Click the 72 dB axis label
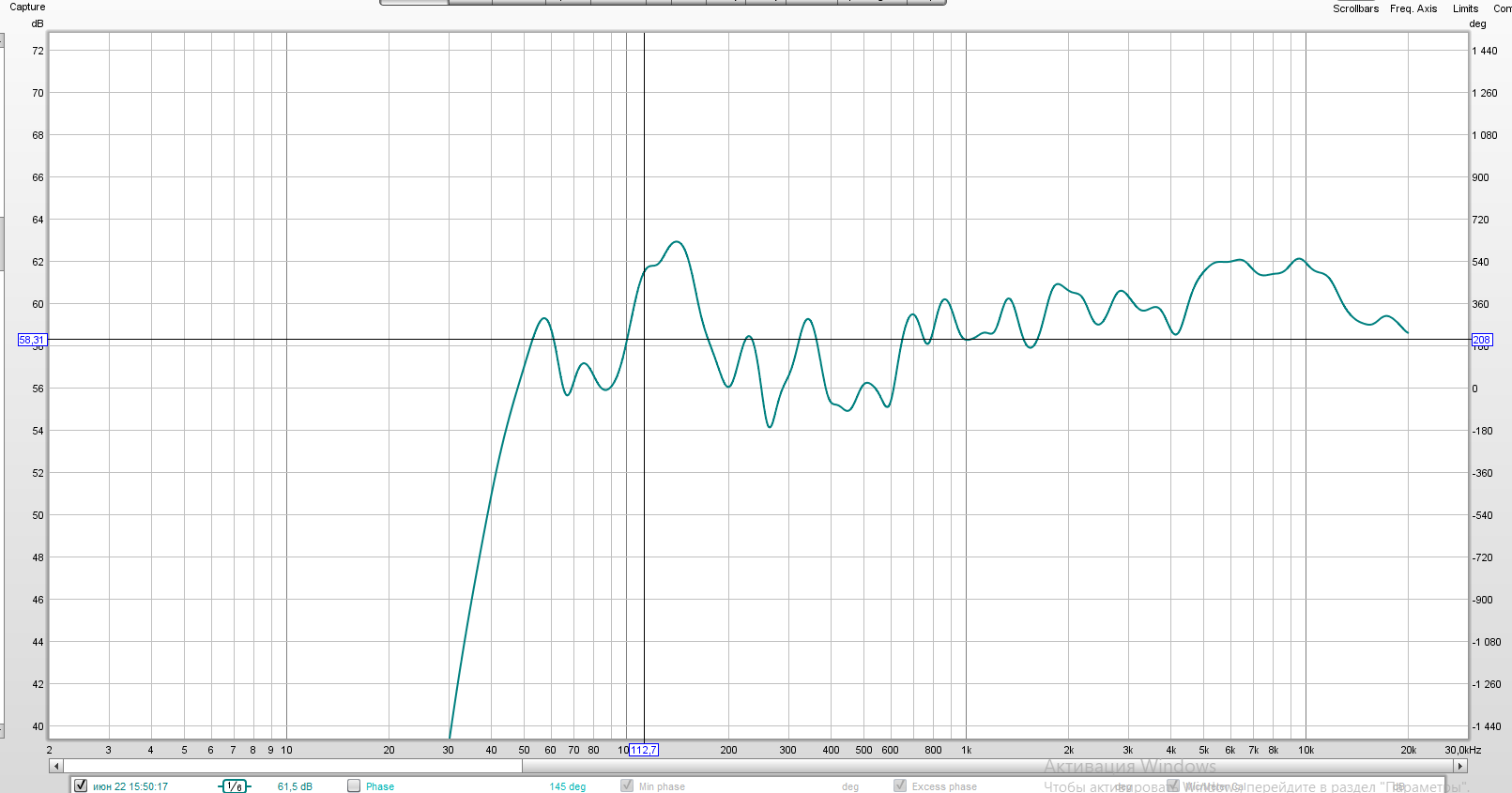Screen dimensions: 1512x793 click(38, 51)
